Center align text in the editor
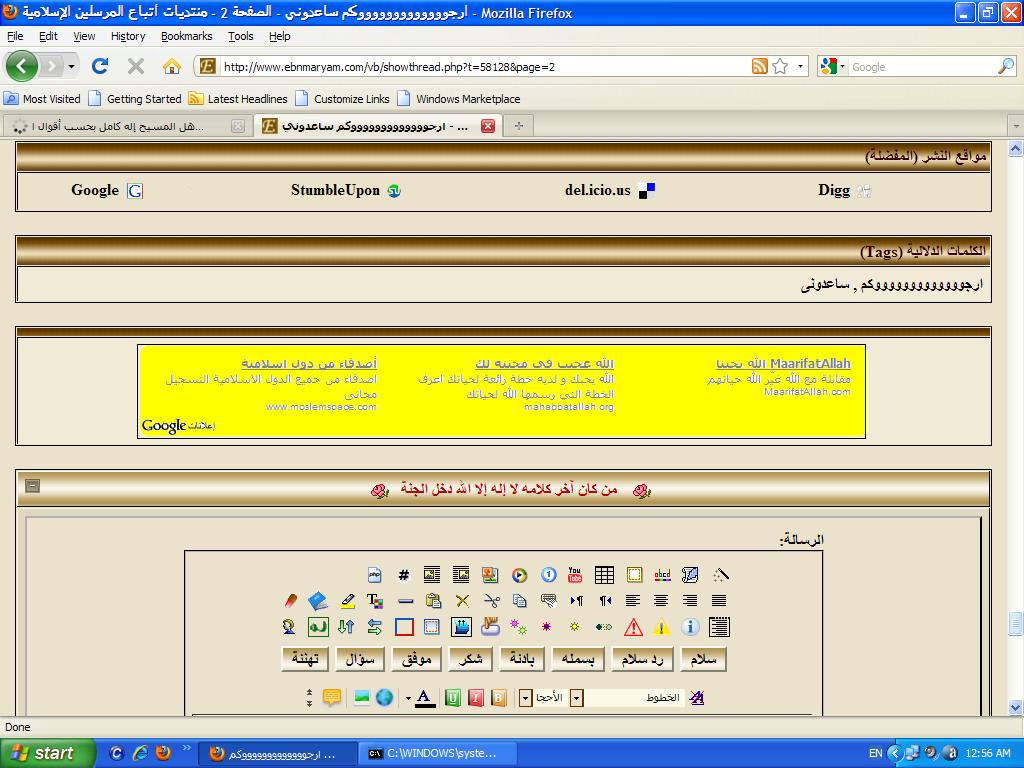 661,601
